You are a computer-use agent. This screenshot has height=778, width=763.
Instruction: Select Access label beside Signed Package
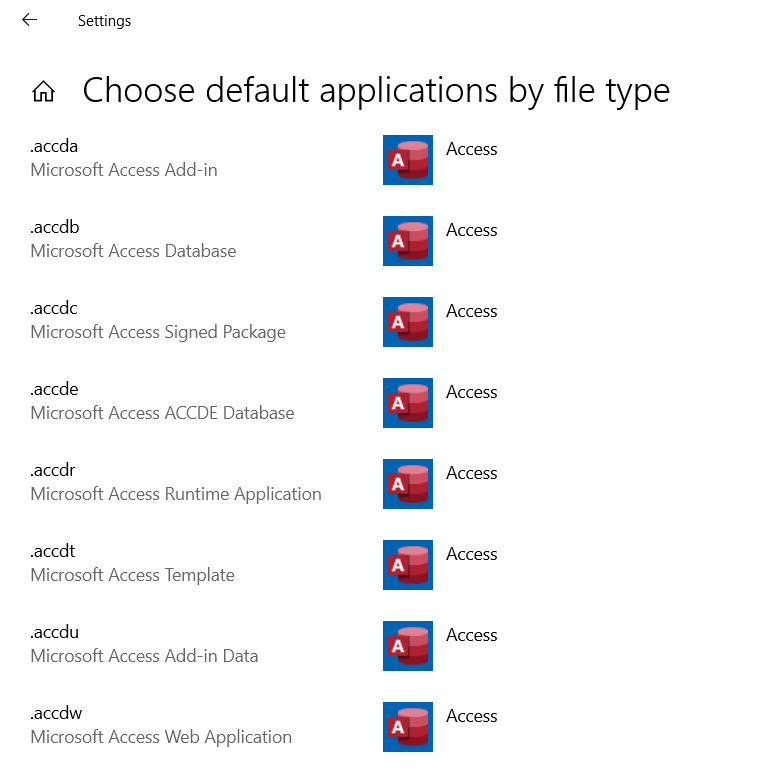coord(471,311)
